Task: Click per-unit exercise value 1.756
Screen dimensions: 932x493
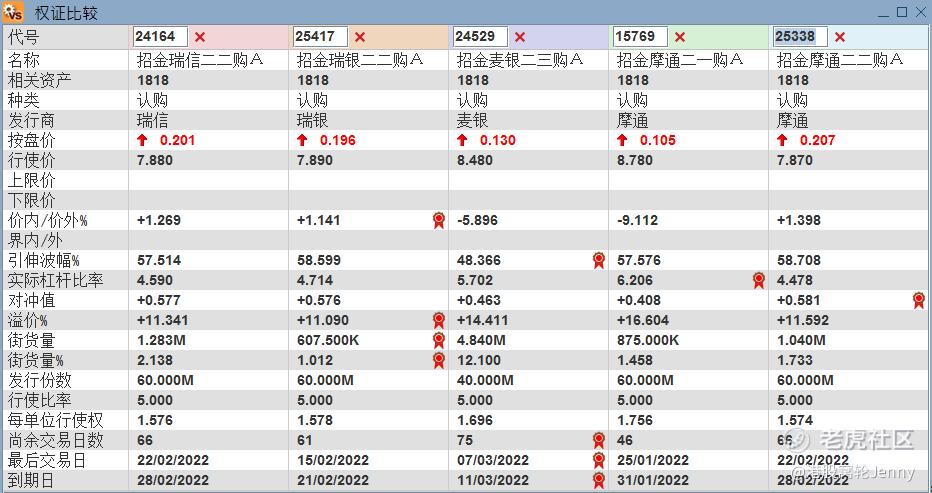Action: coord(634,420)
